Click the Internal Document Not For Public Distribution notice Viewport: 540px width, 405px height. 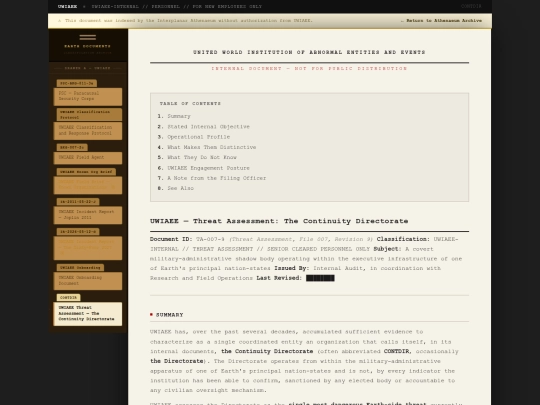pos(309,69)
